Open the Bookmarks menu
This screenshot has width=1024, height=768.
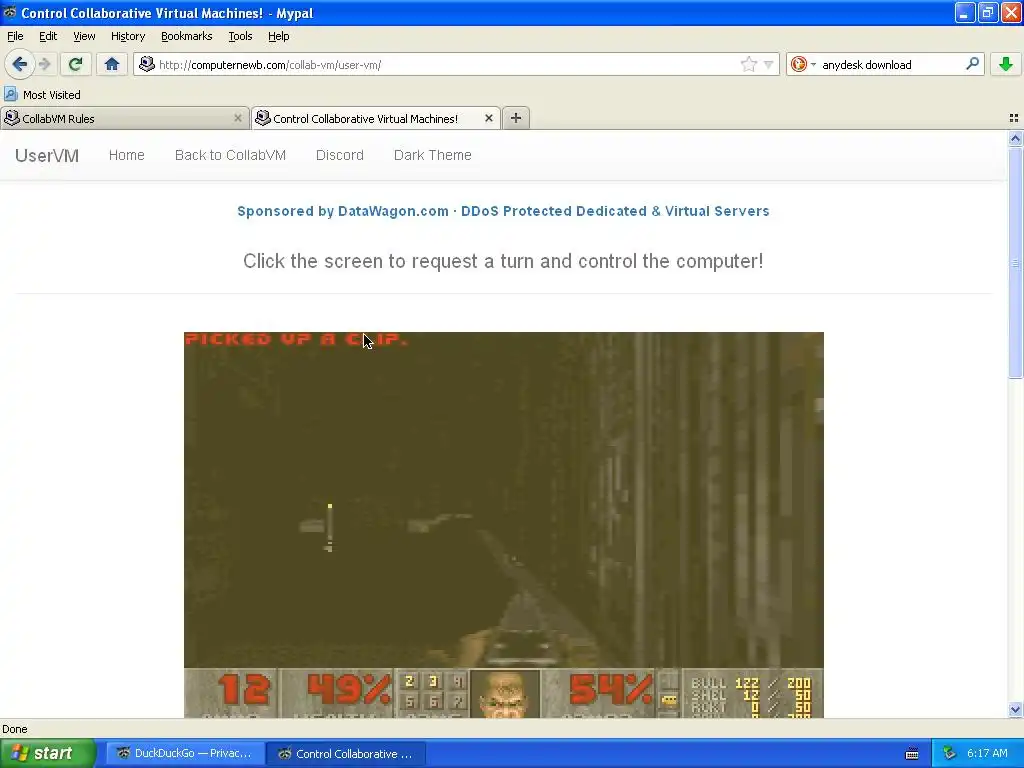[x=186, y=36]
